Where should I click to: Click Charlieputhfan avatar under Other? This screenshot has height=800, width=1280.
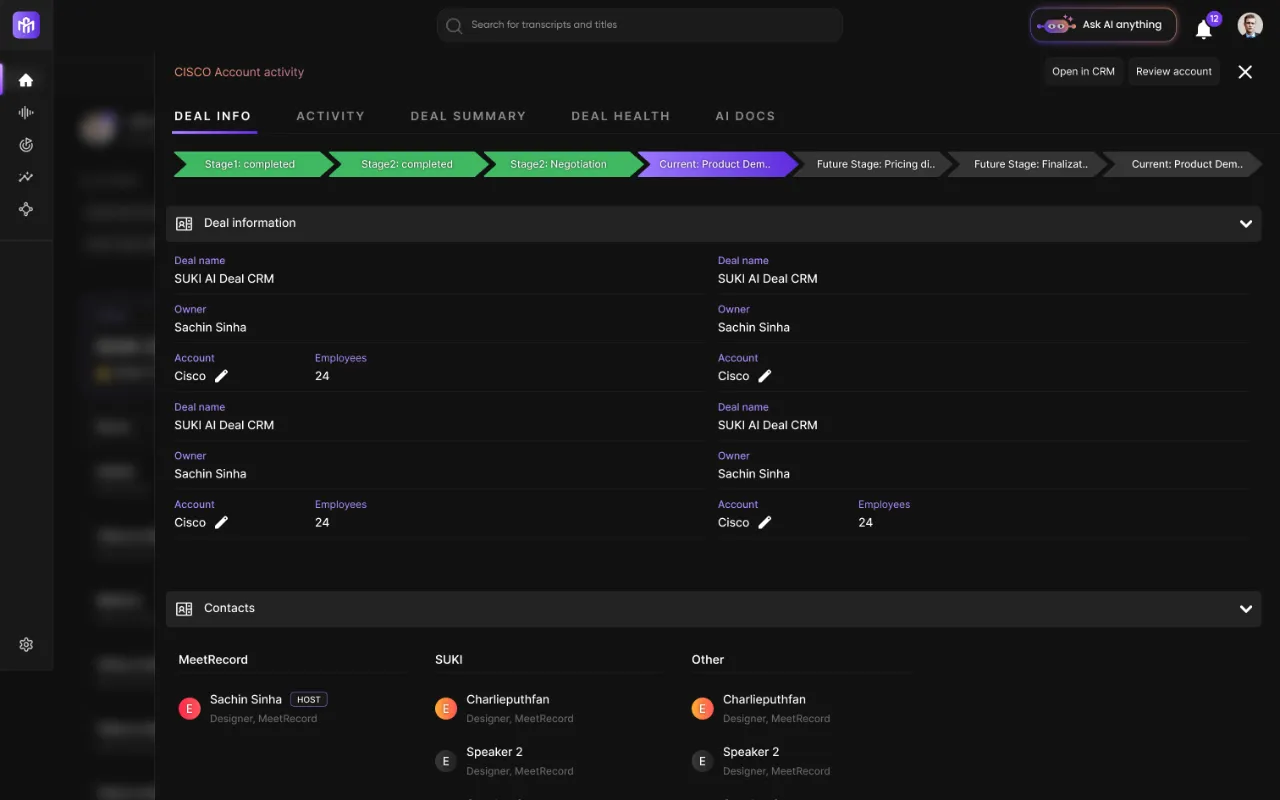click(x=703, y=709)
